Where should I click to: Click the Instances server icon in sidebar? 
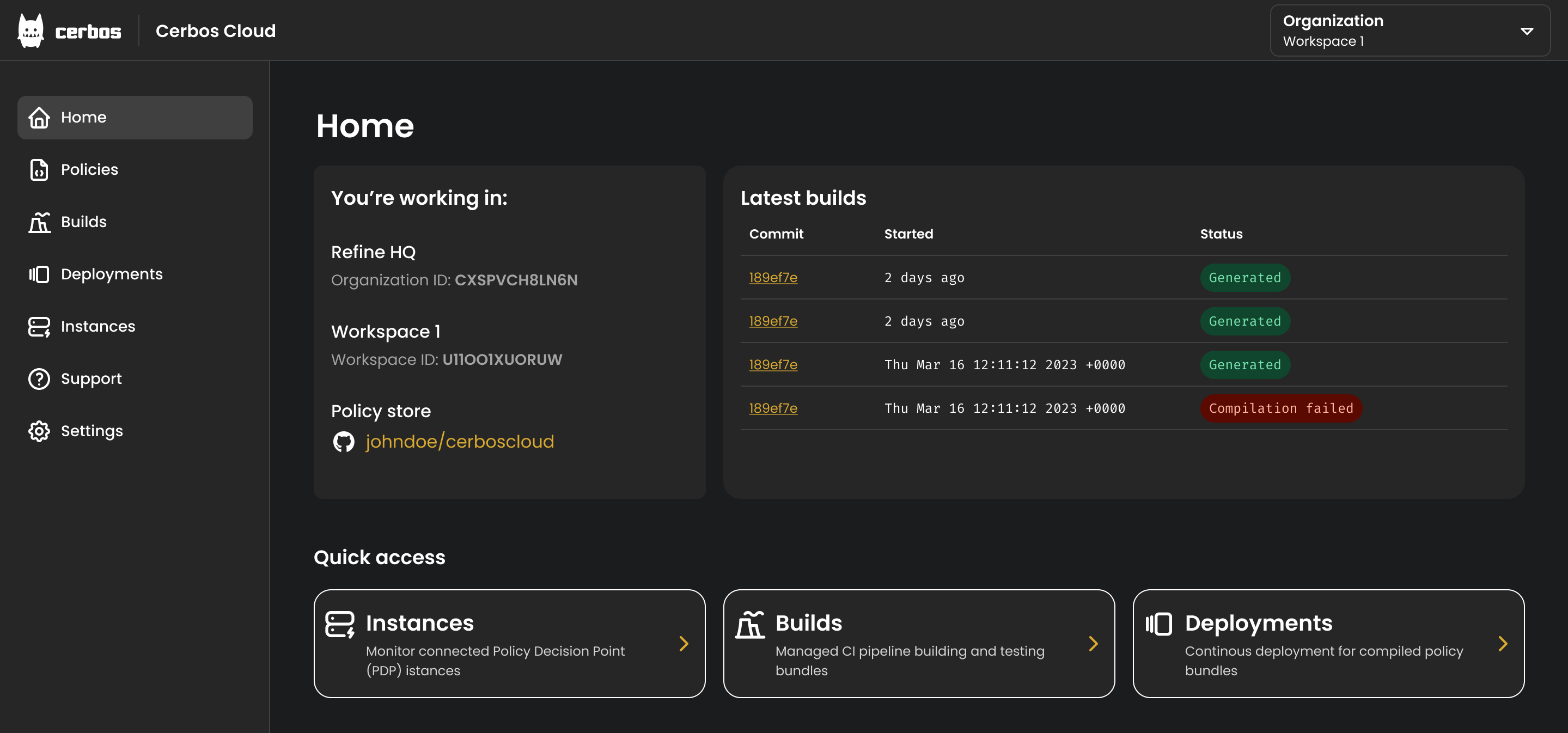click(39, 326)
